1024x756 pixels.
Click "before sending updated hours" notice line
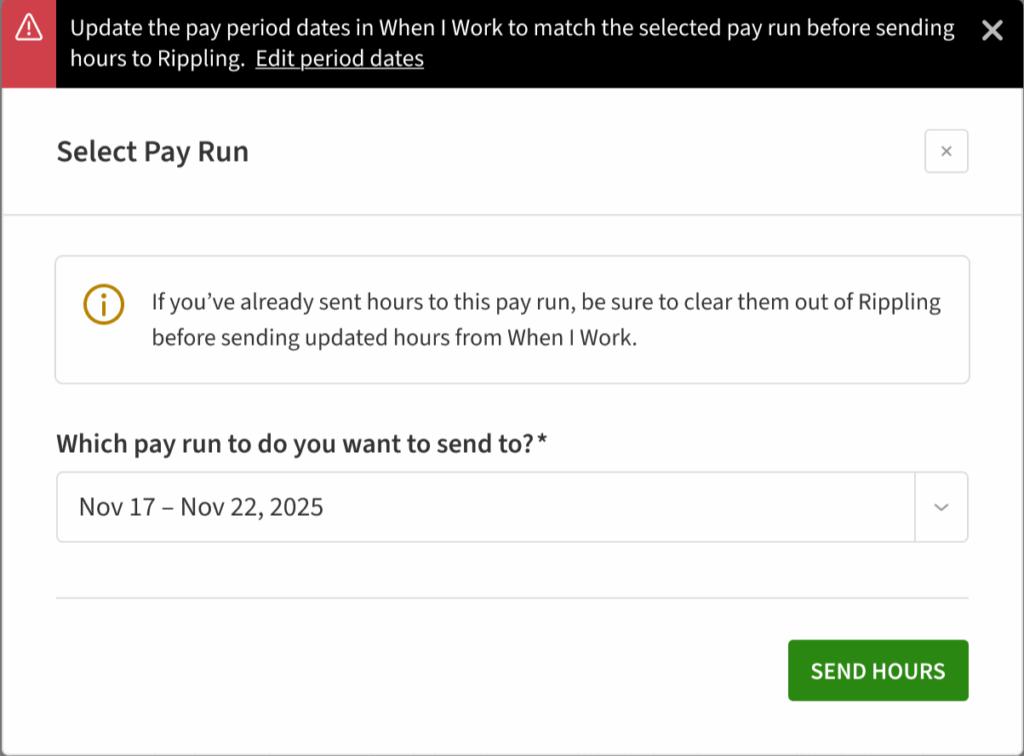[393, 338]
